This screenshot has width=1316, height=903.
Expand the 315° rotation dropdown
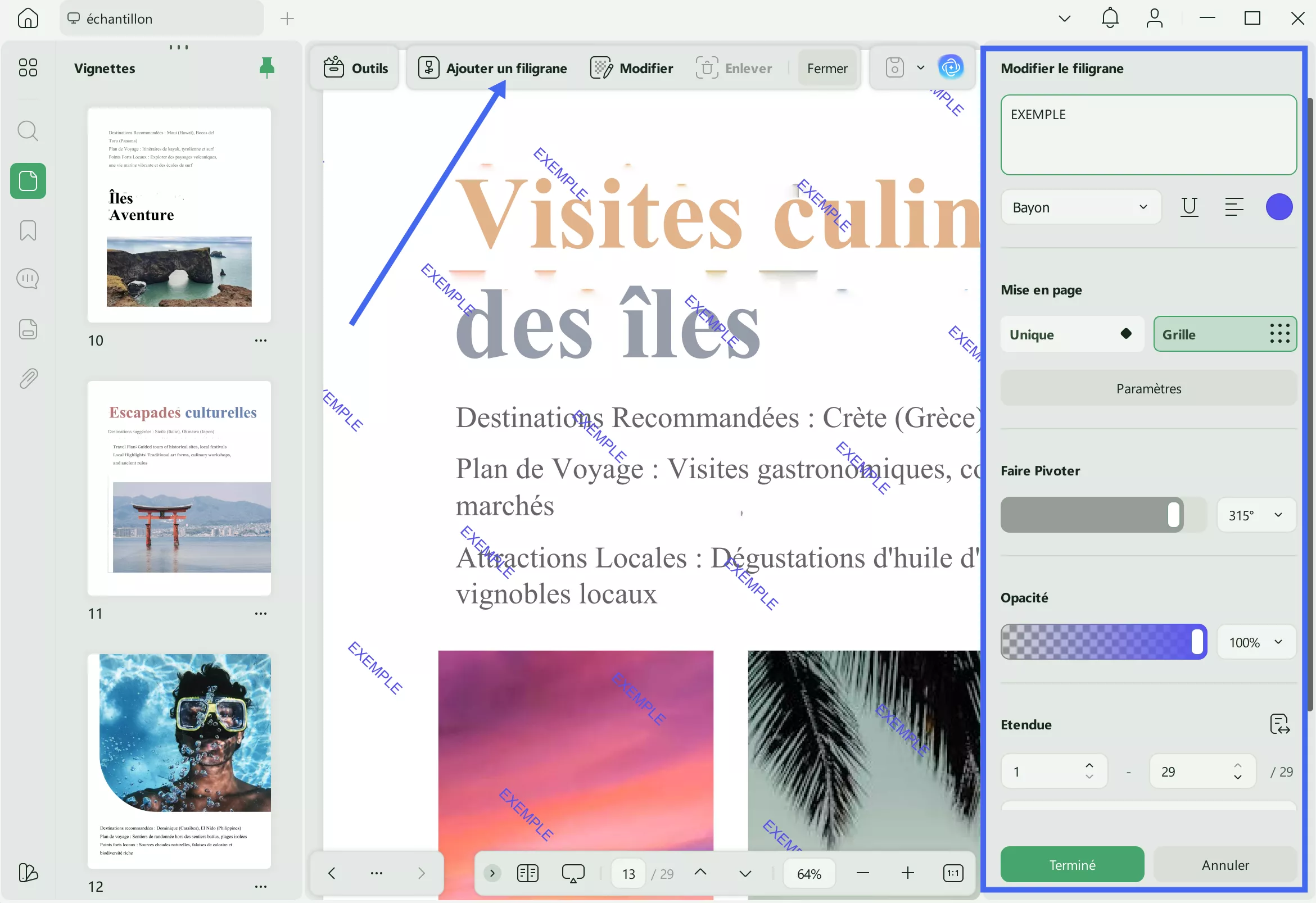[1256, 515]
